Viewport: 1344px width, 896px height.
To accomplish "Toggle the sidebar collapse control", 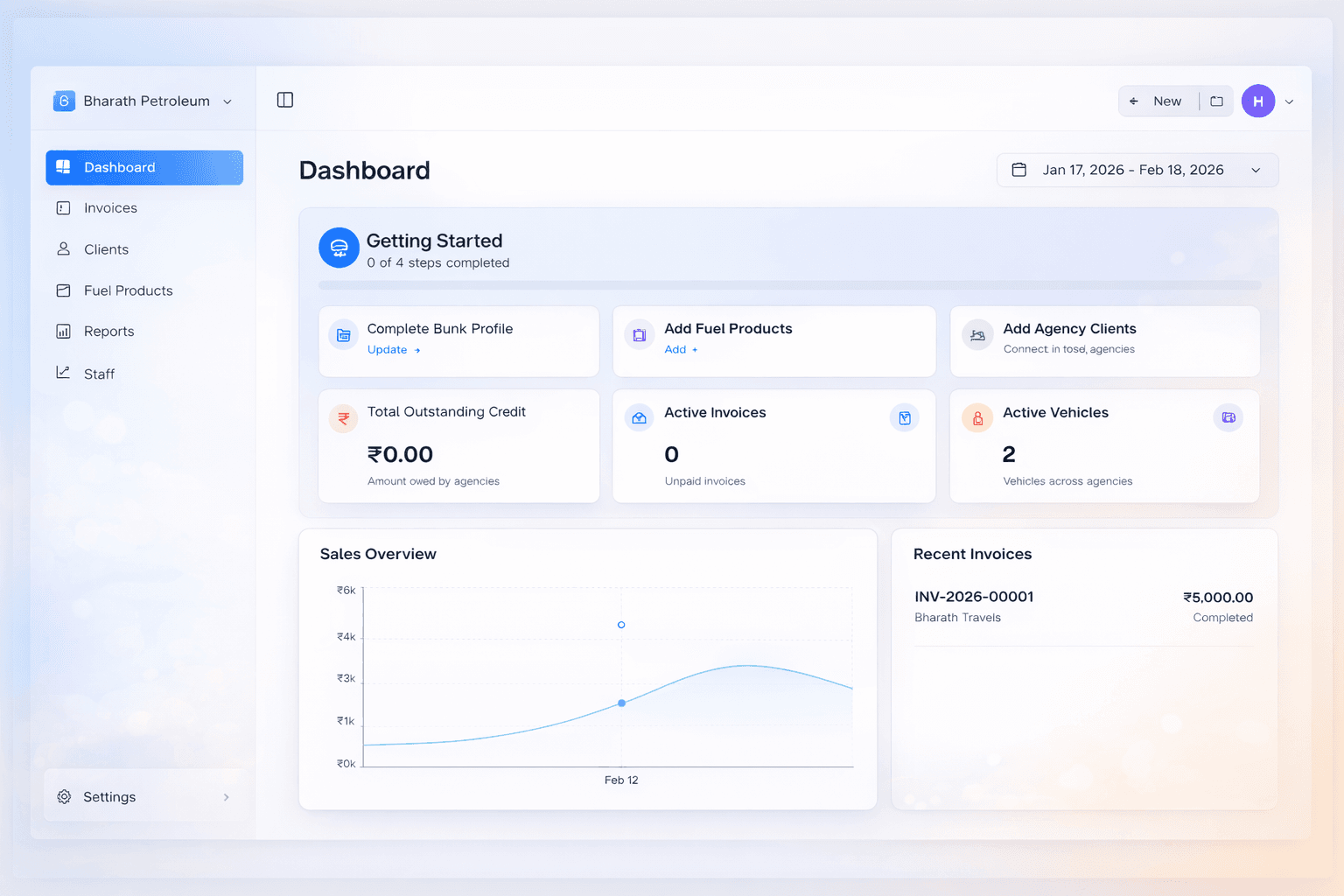I will [285, 100].
